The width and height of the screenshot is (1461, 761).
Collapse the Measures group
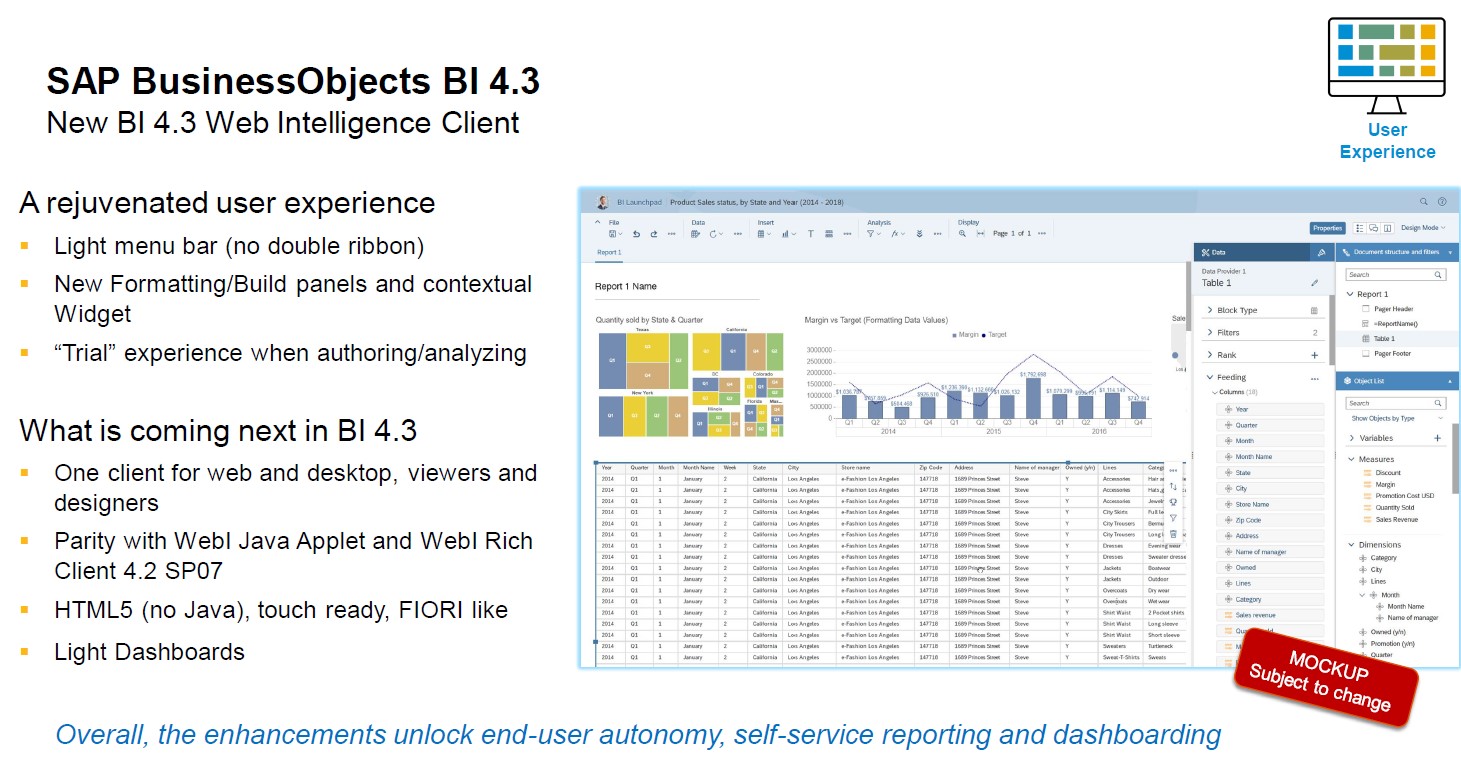pyautogui.click(x=1351, y=459)
